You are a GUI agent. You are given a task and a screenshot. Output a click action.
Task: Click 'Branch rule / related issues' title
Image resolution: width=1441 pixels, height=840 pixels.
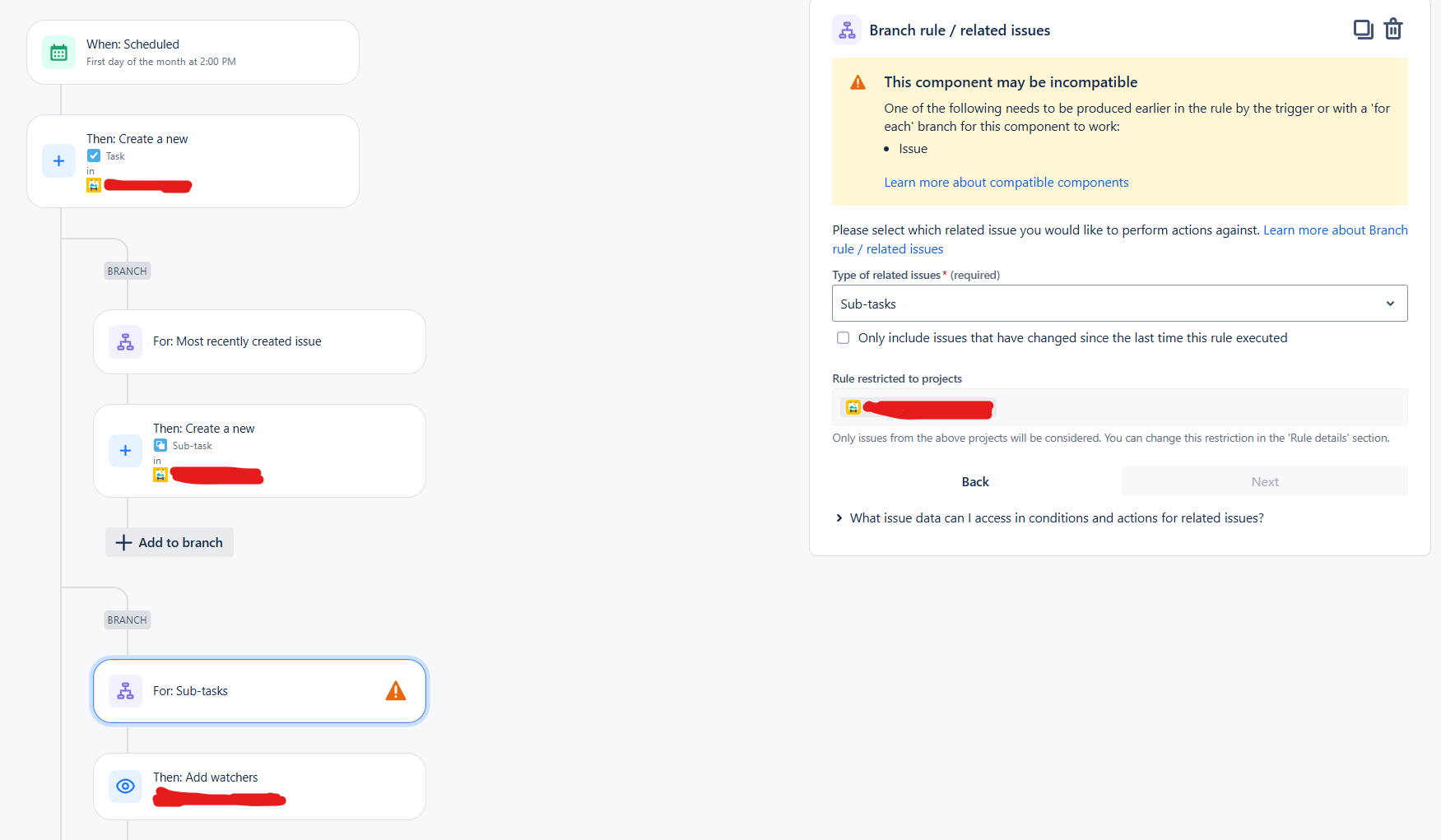960,30
